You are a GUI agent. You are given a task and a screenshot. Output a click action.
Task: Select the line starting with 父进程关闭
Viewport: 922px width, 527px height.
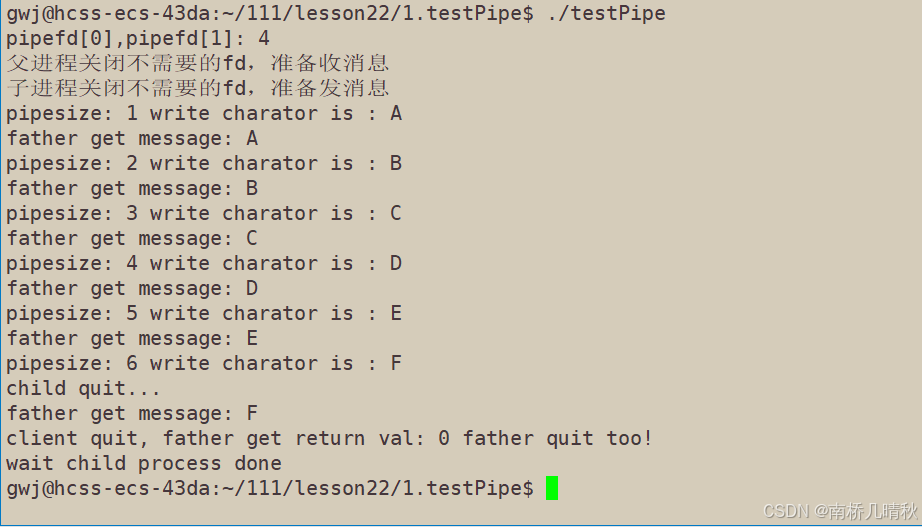(198, 63)
